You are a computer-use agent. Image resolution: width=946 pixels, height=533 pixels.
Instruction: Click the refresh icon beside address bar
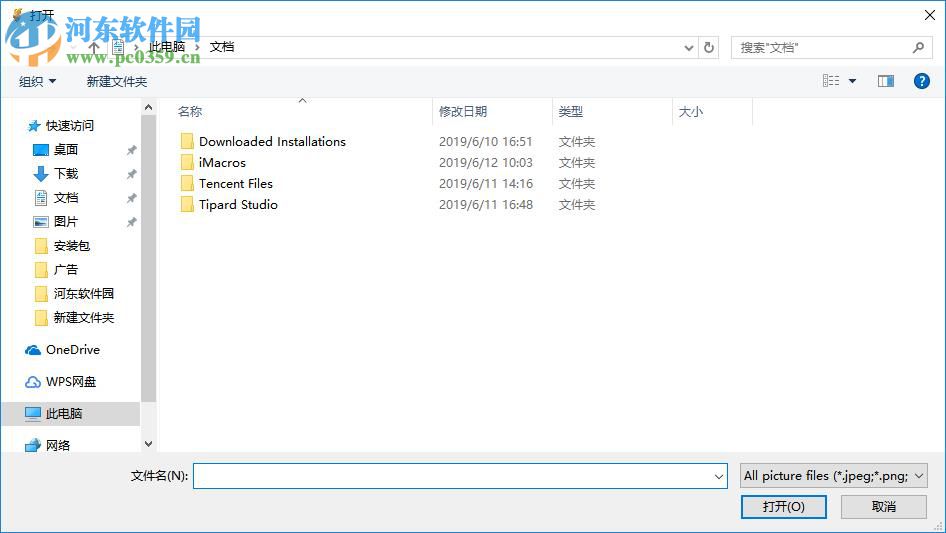[x=709, y=47]
